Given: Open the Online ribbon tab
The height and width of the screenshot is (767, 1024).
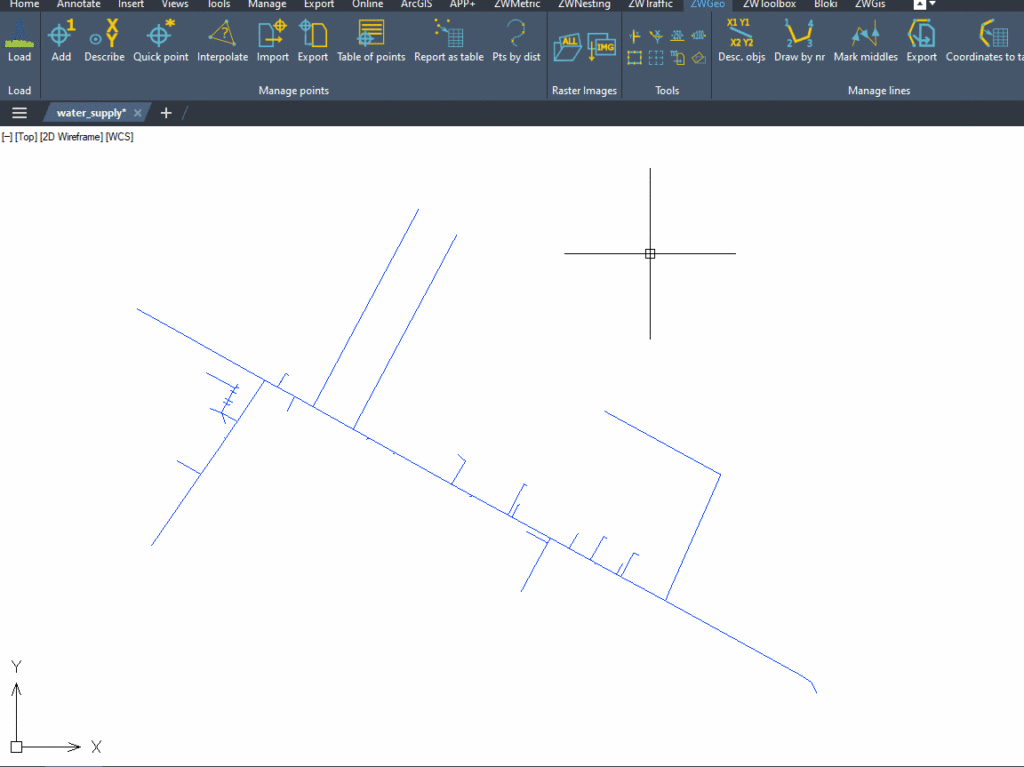Looking at the screenshot, I should 367,4.
